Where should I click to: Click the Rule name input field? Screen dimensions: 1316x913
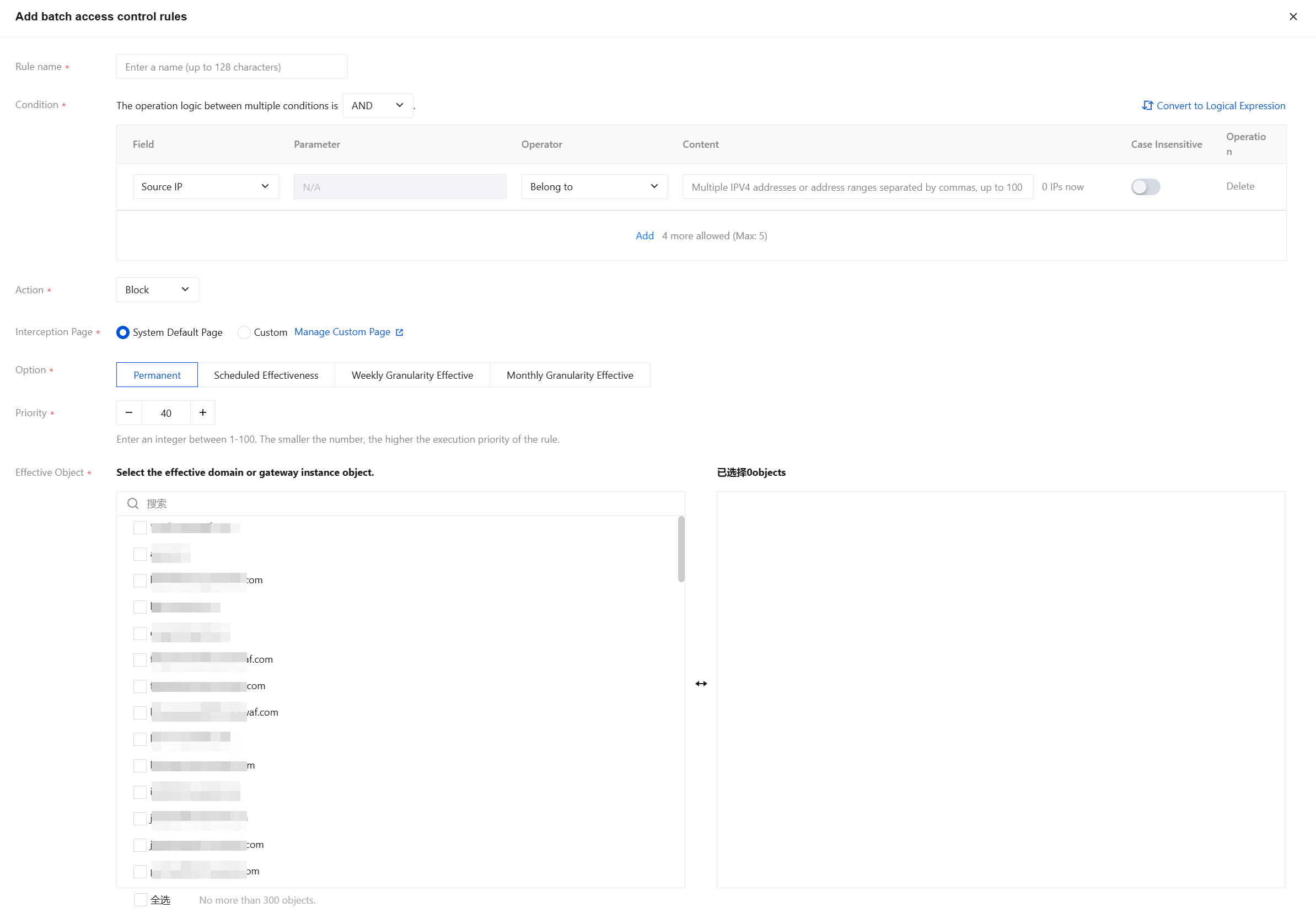(x=232, y=67)
